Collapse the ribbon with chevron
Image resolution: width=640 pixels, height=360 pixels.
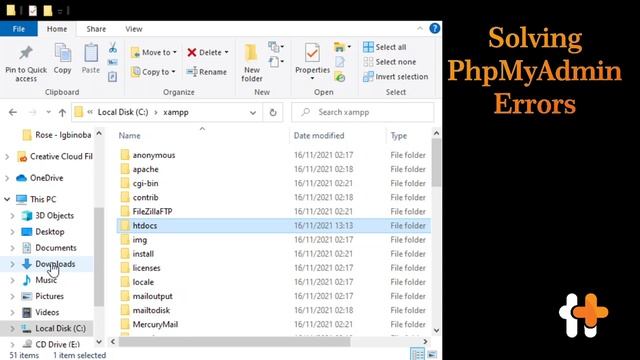click(420, 29)
